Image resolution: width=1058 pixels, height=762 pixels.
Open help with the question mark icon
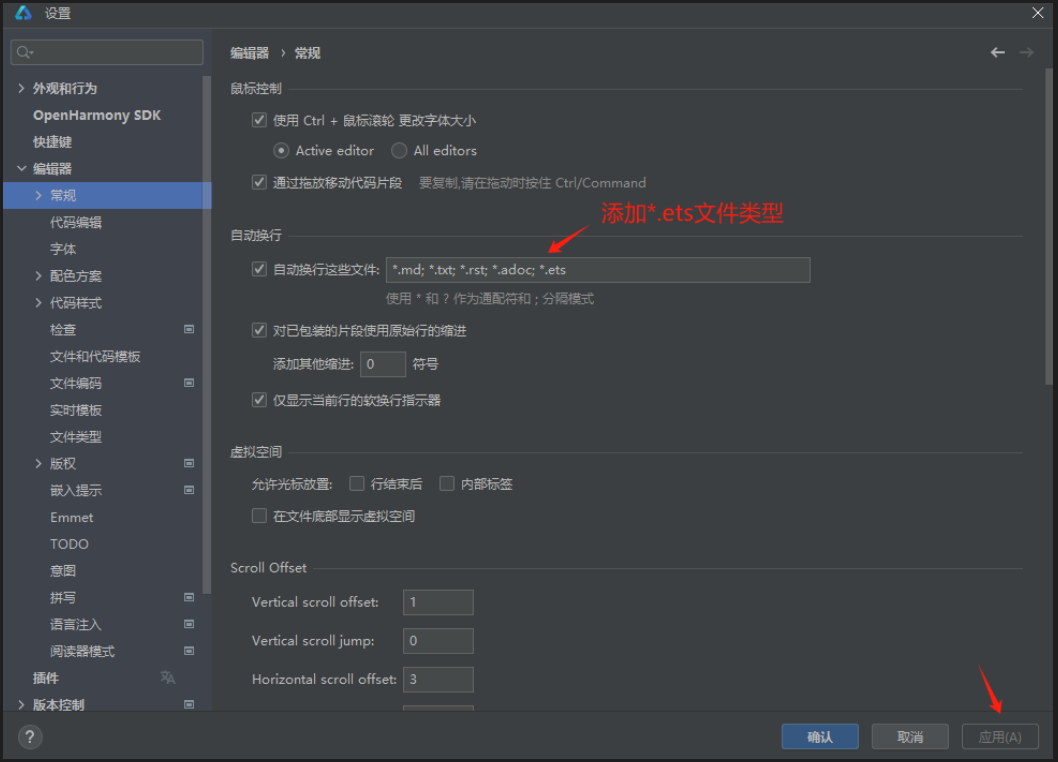coord(30,736)
